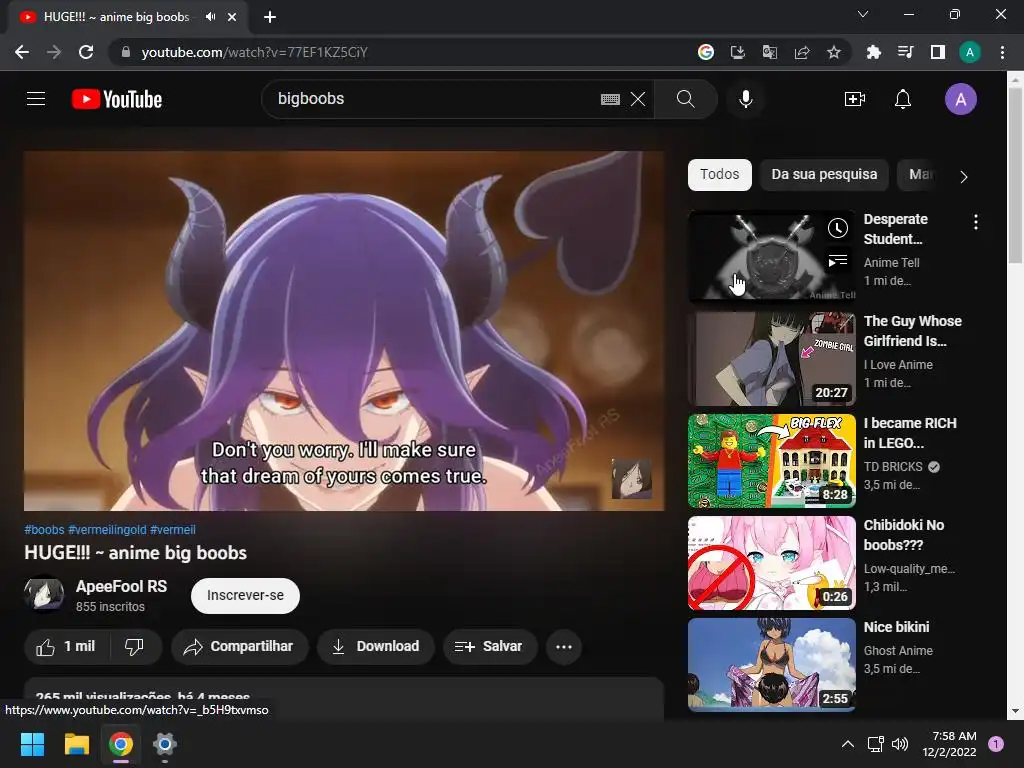
Task: Save video with Salvar button
Action: [x=490, y=647]
